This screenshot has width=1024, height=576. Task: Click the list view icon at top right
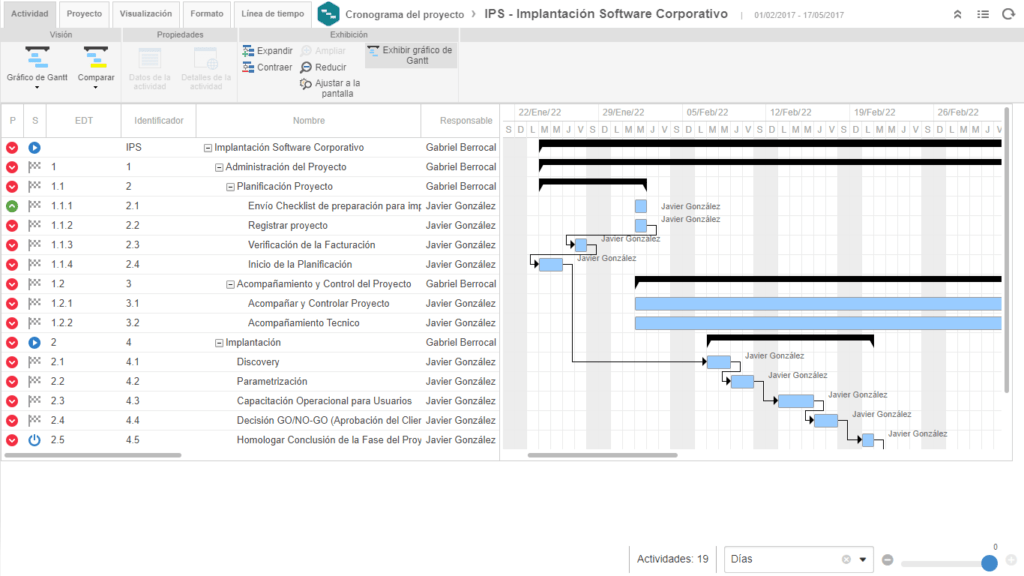coord(982,15)
